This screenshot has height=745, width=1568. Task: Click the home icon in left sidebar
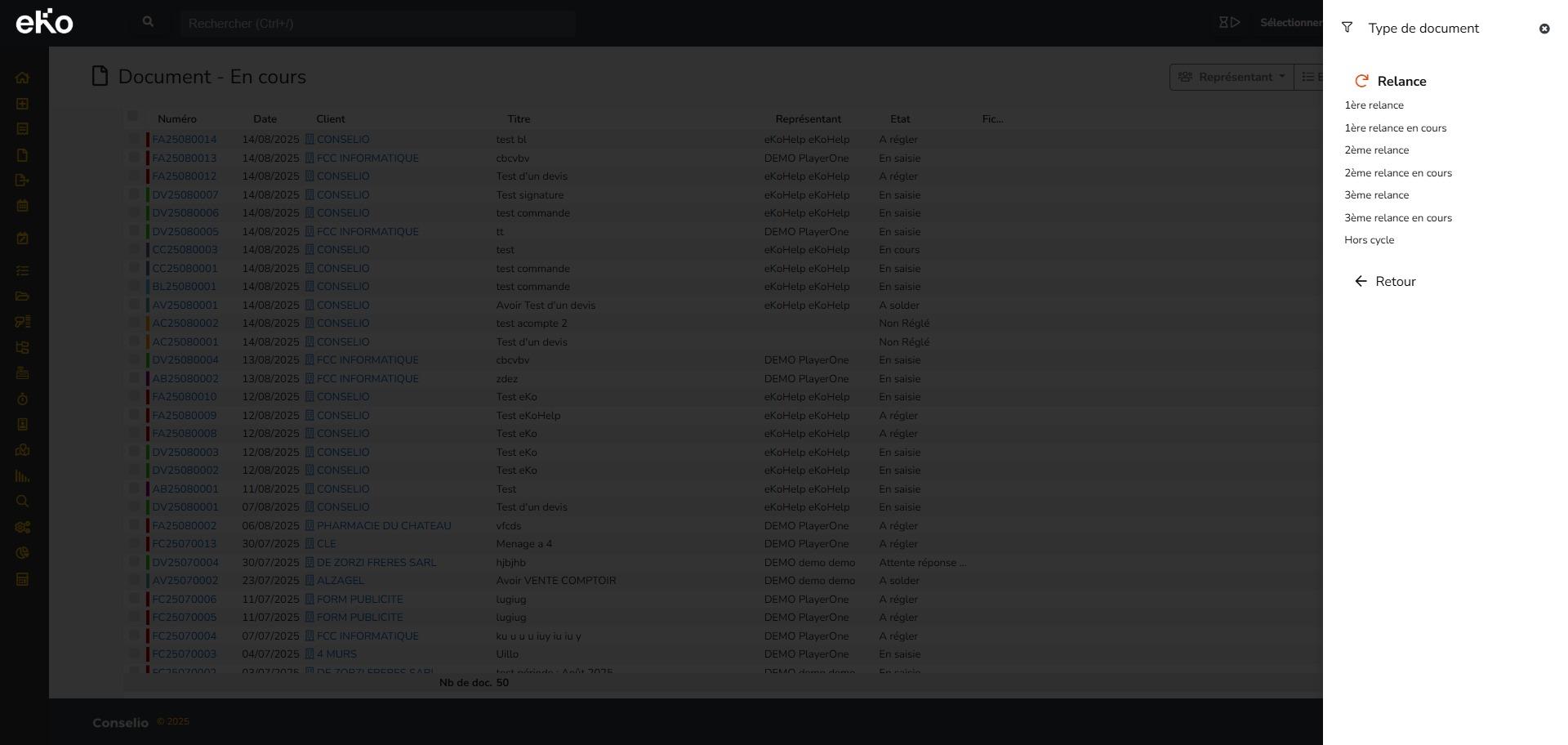(22, 78)
